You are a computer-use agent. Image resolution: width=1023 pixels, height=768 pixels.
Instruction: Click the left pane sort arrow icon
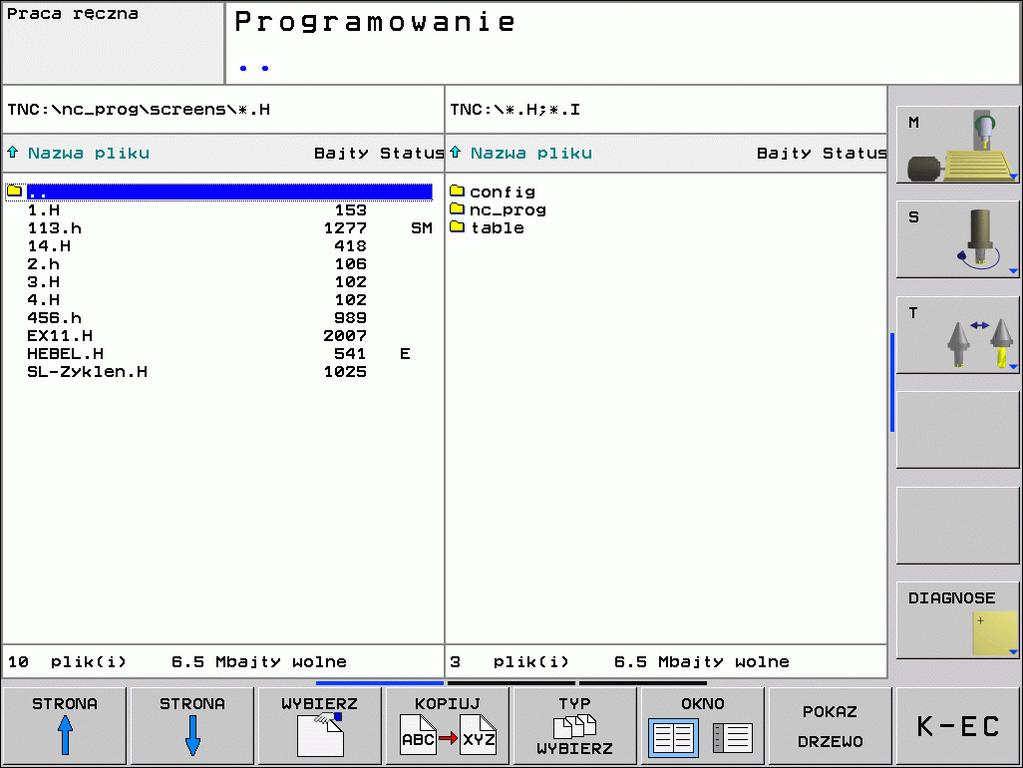click(12, 153)
